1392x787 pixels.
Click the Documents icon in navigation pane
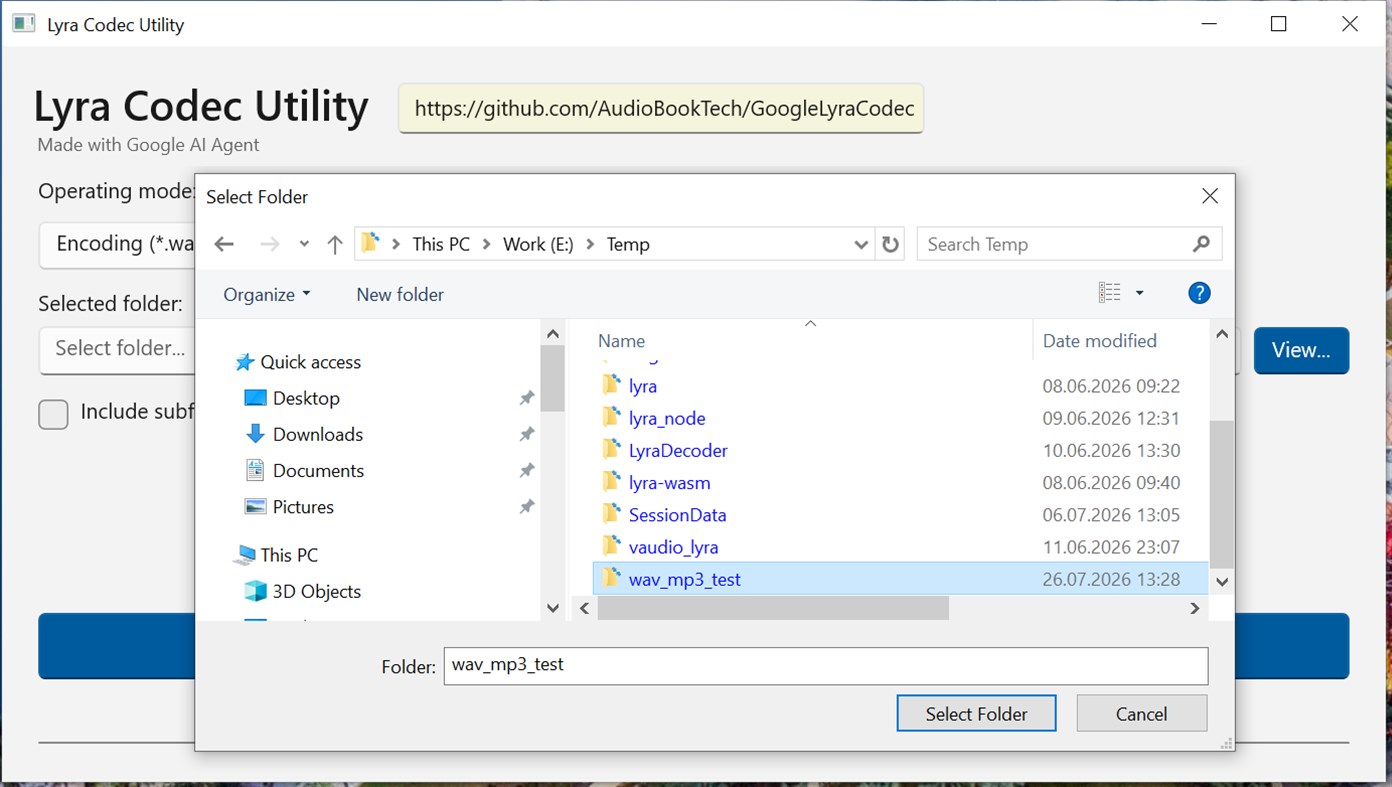pos(255,470)
